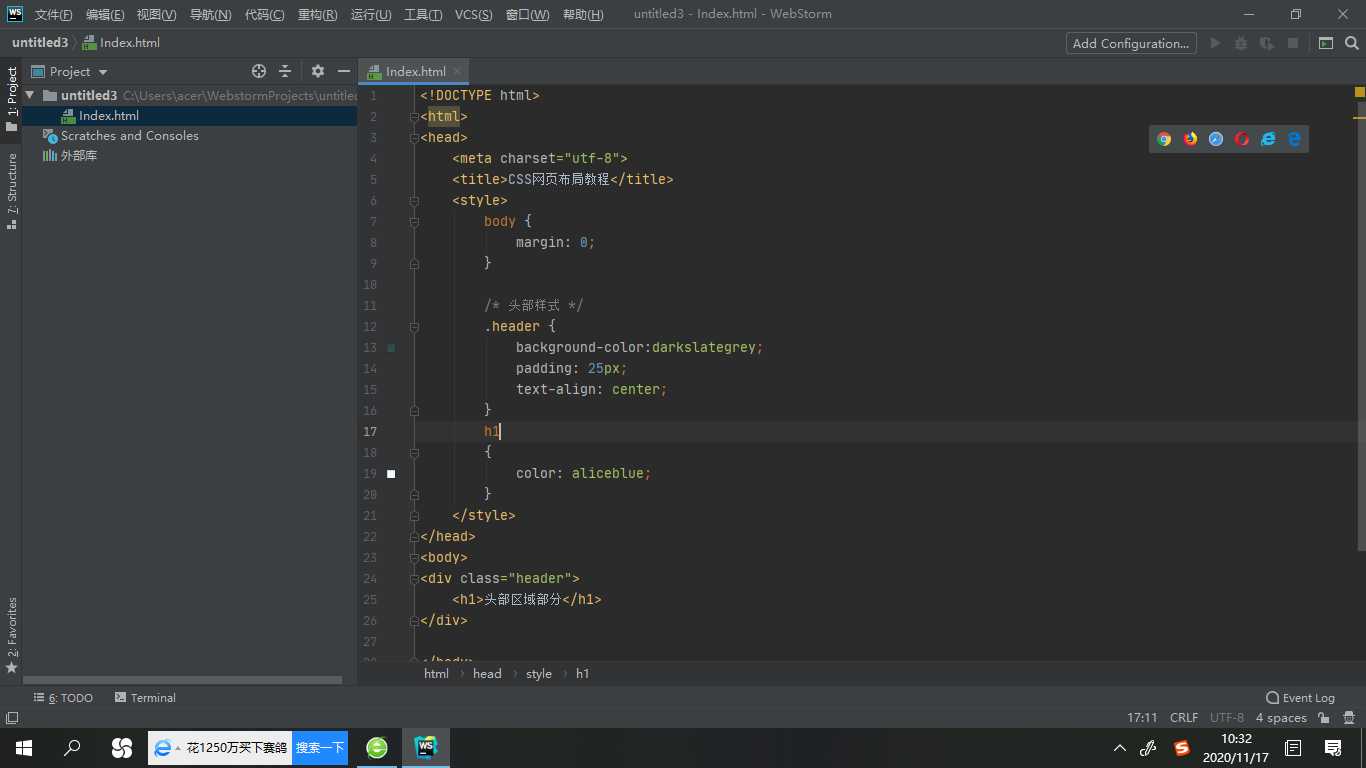Screen dimensions: 1366x768
Task: Click the green 360 browser taskbar icon
Action: (x=377, y=747)
